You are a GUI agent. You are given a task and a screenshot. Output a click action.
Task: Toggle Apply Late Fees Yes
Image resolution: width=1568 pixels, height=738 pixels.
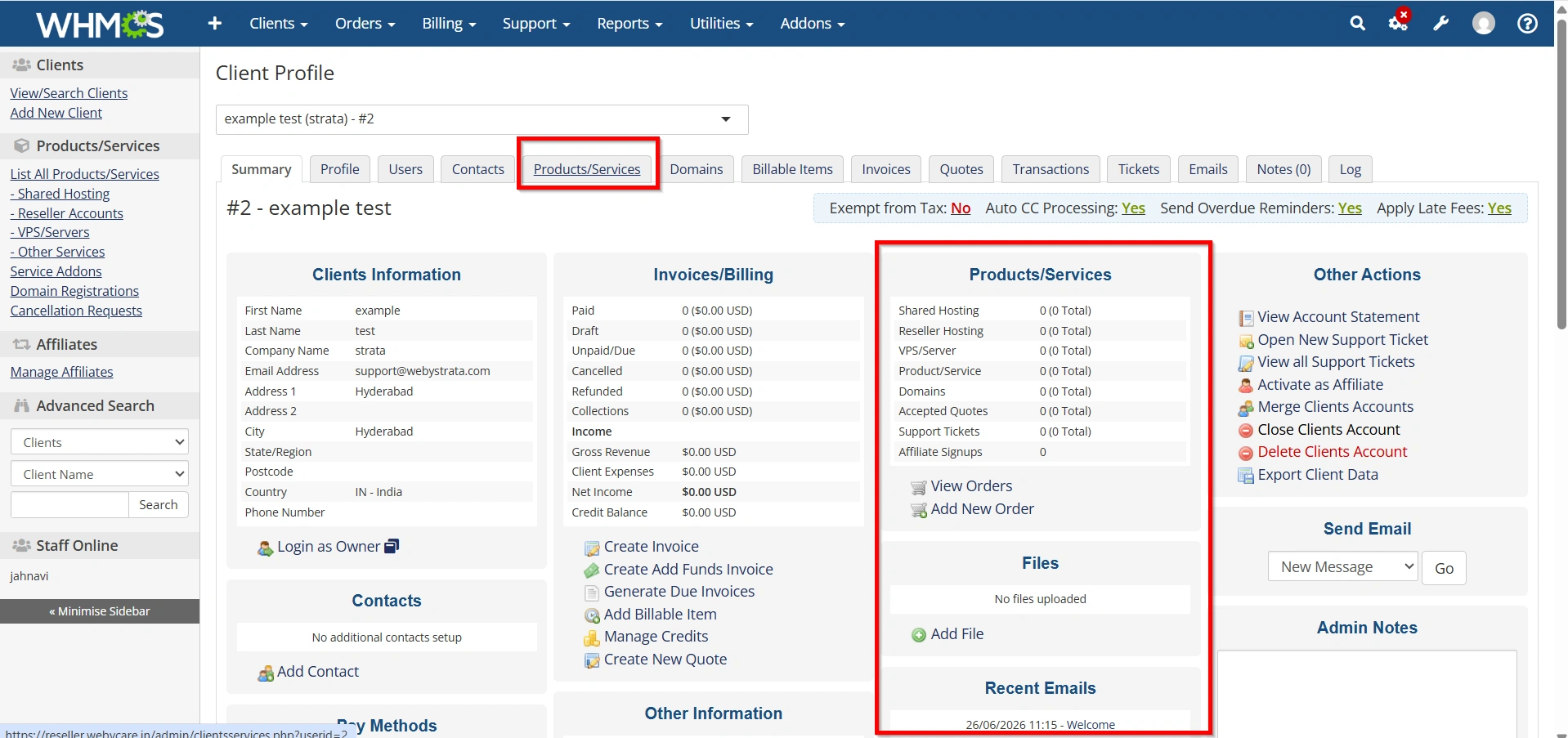[x=1499, y=208]
